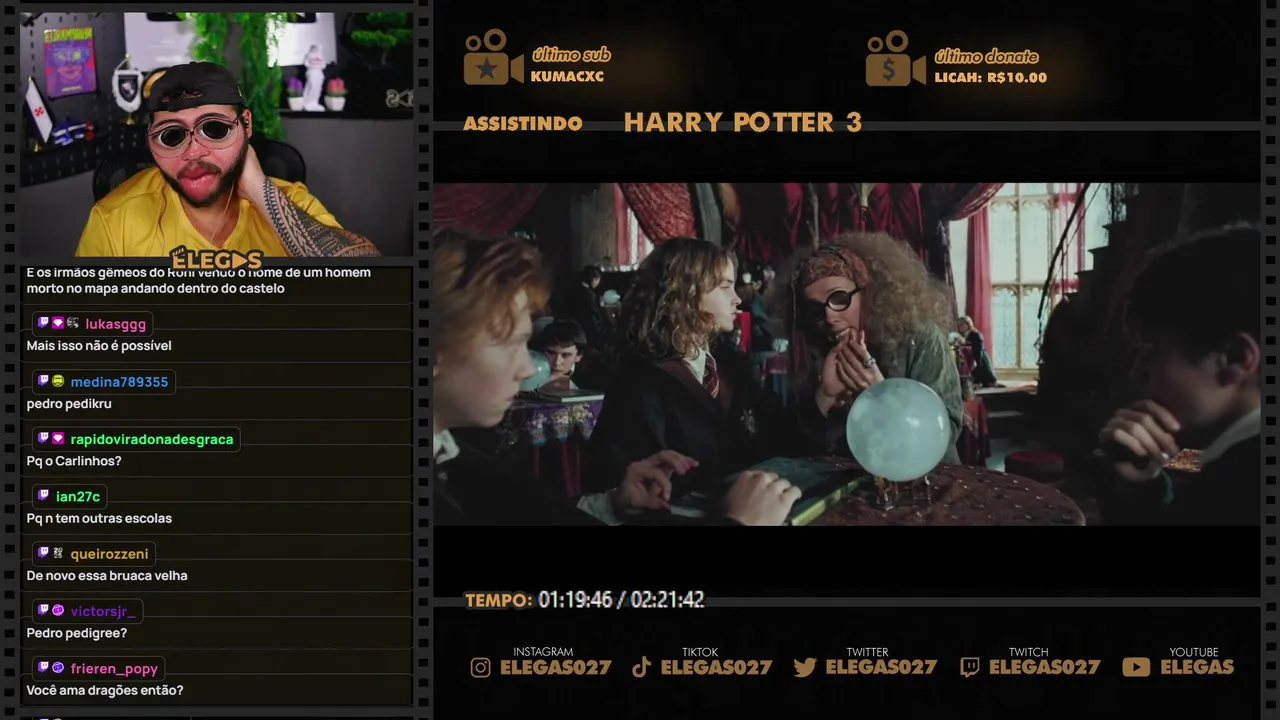This screenshot has height=720, width=1280.
Task: Click the pink heart badge beside rapidoviradonadesgraca
Action: [x=58, y=439]
